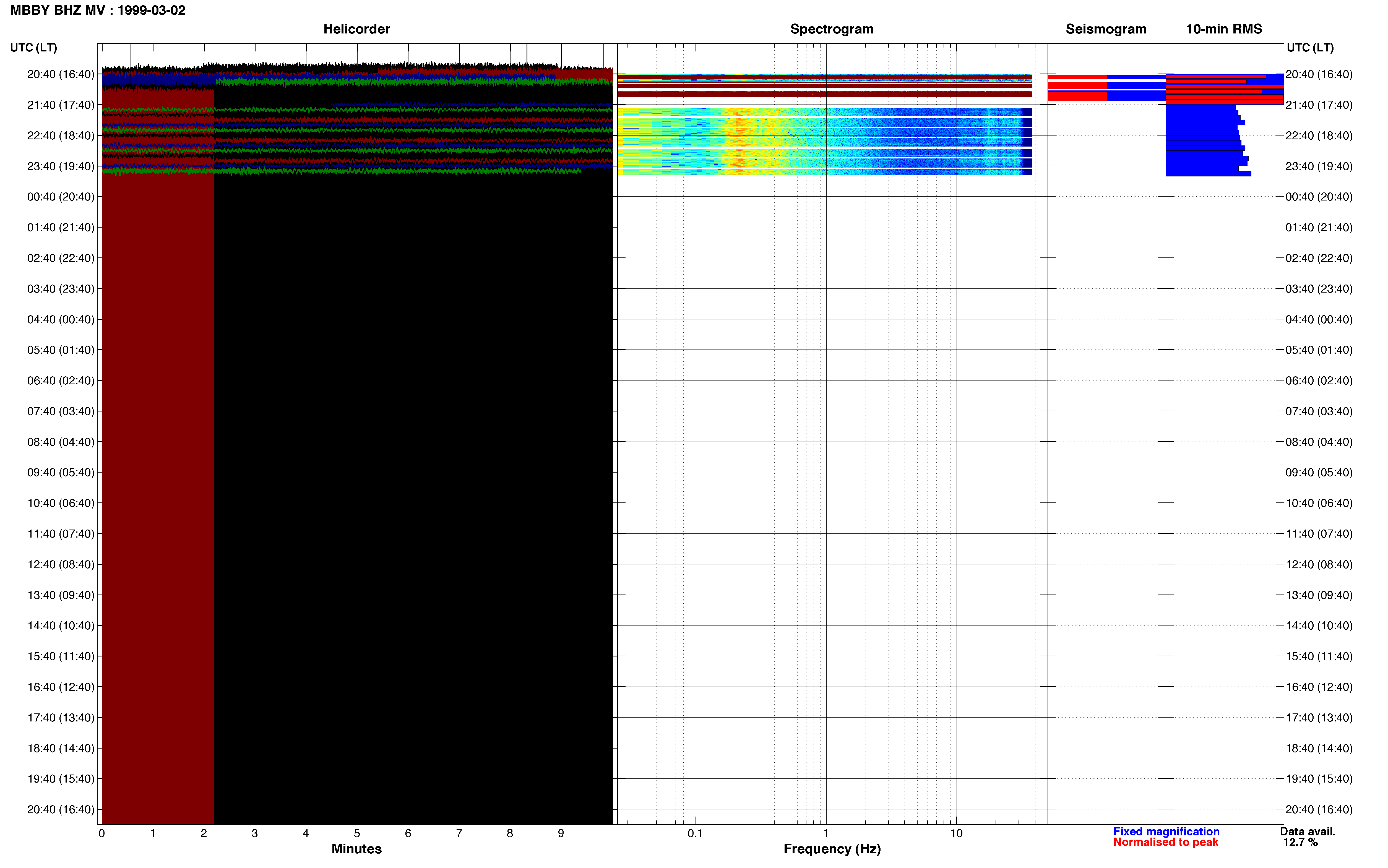Click left time label 00:40 (20:40)
Screen dimensions: 1388x868
pyautogui.click(x=60, y=197)
